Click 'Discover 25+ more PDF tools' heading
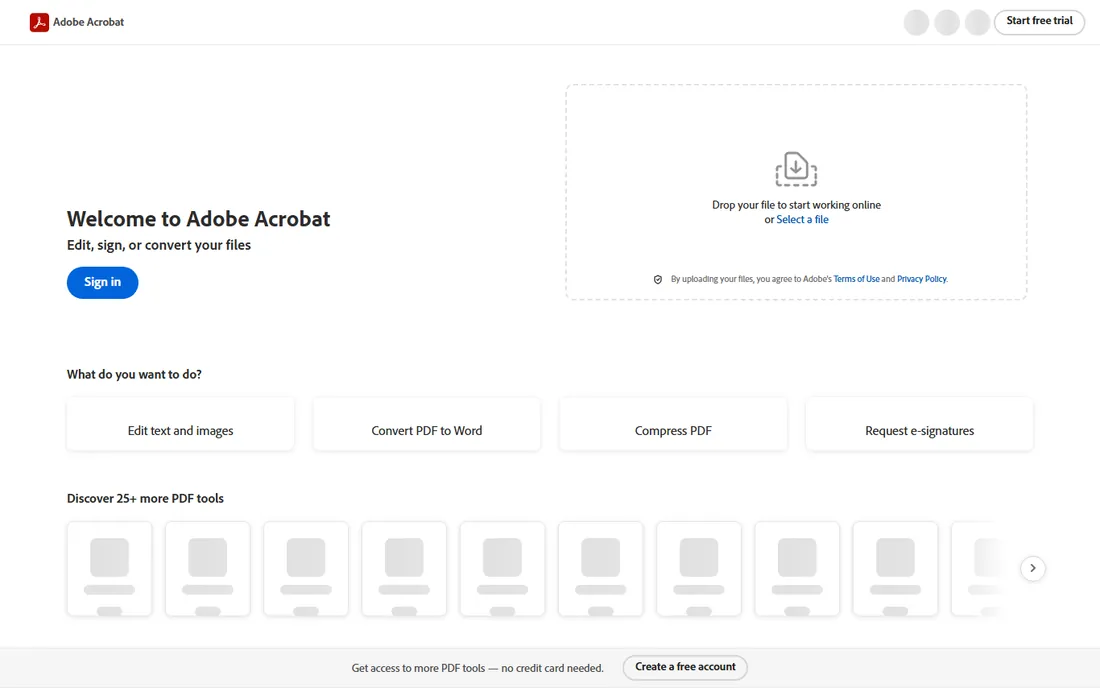The height and width of the screenshot is (688, 1100). (145, 499)
